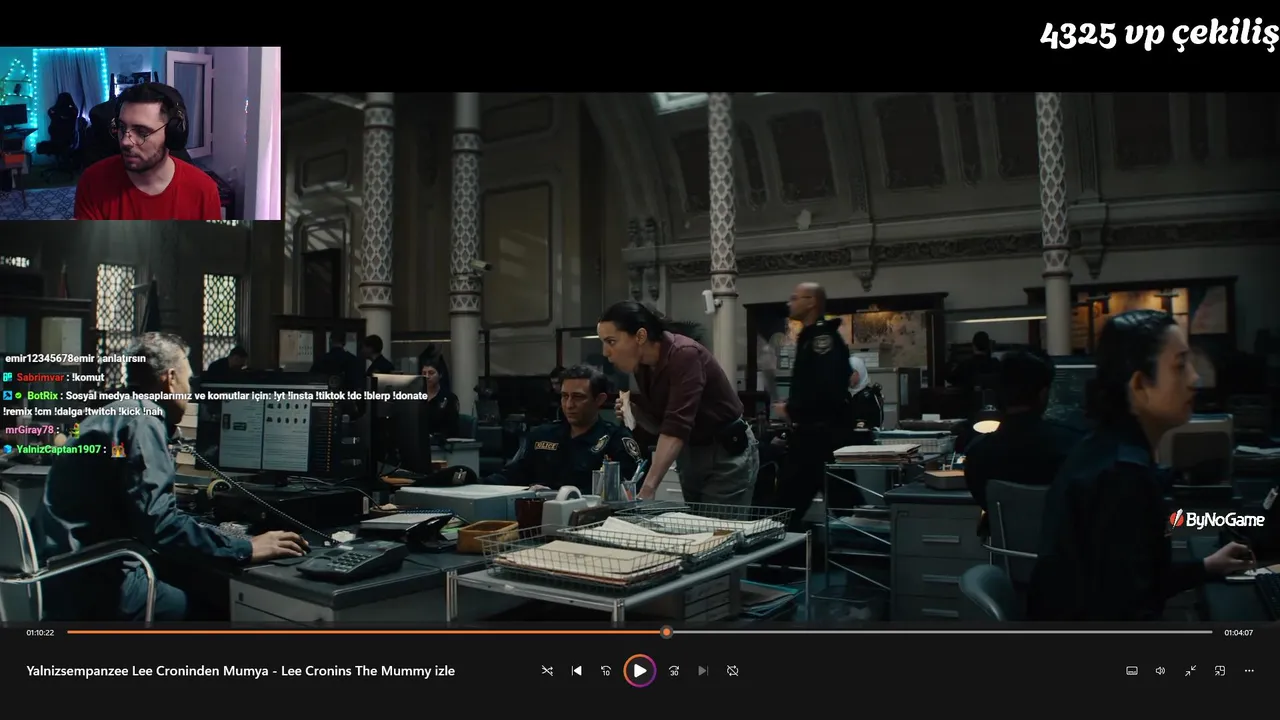Click the '4325 vp çekiliş' overlay text

pos(1159,35)
